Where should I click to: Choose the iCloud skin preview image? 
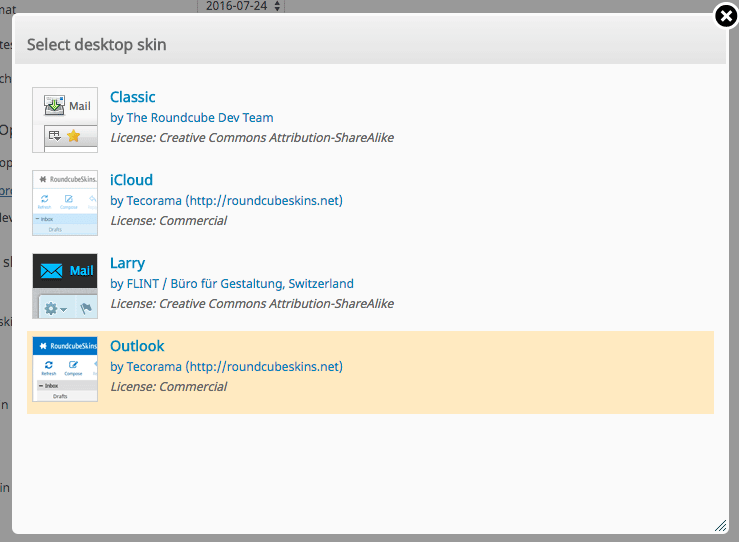click(x=65, y=203)
